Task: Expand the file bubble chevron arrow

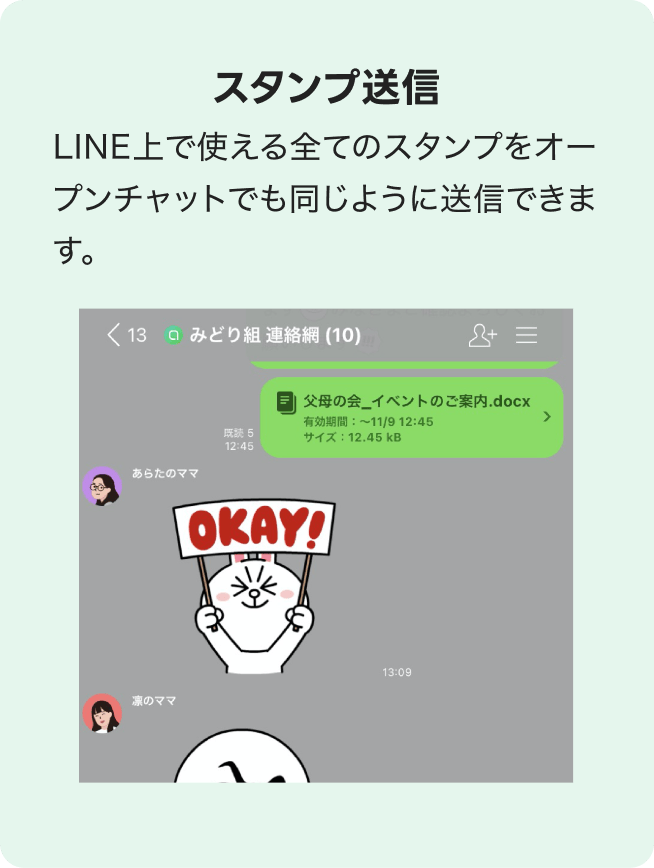Action: click(x=547, y=416)
